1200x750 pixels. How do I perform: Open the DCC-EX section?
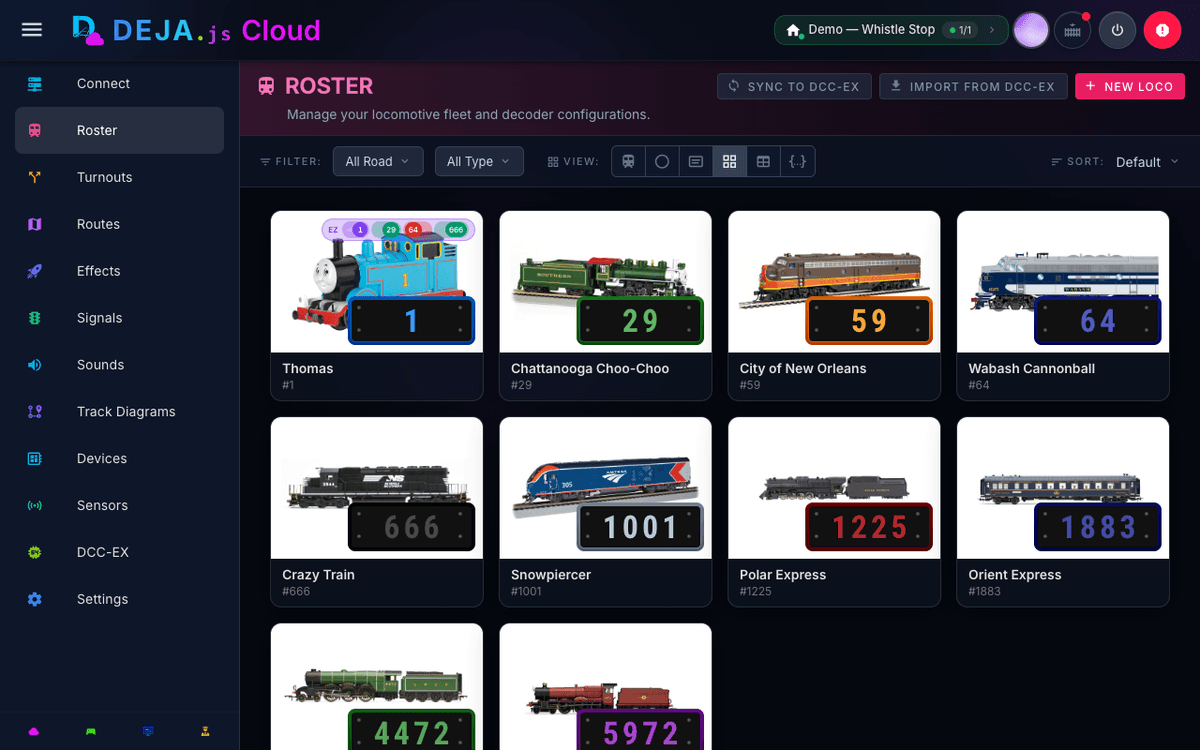(119, 552)
